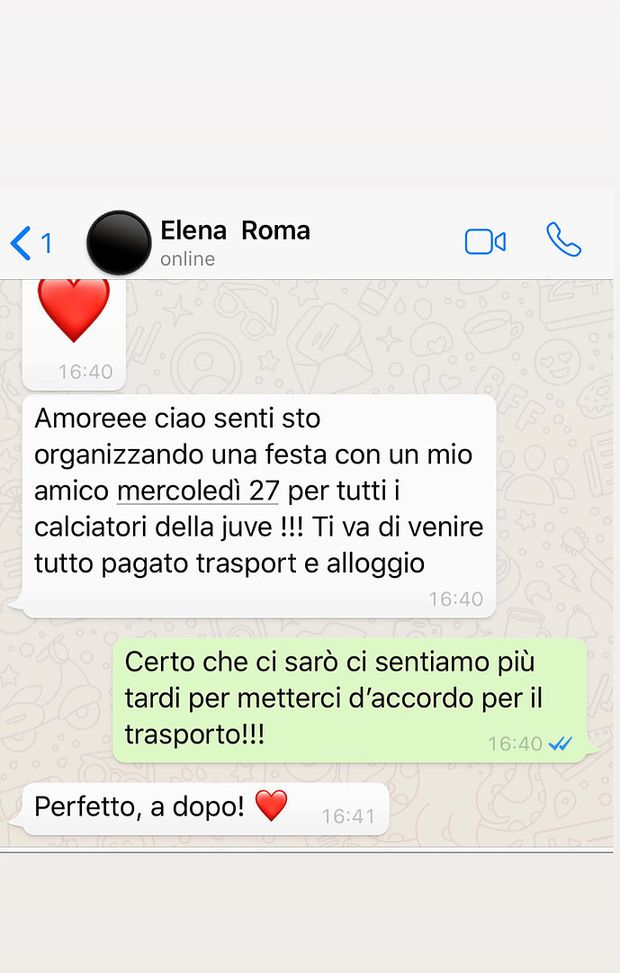Viewport: 620px width, 973px height.
Task: Tap the unread count 1 beside back arrow
Action: pos(47,243)
